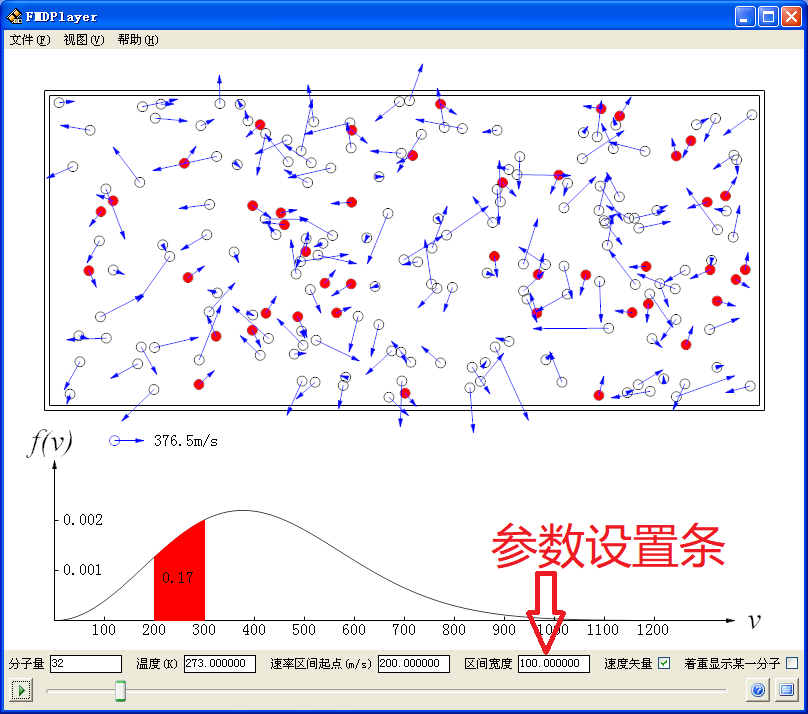Click the 区间宽度 field showing 100.000000
The width and height of the screenshot is (808, 714).
coord(554,664)
